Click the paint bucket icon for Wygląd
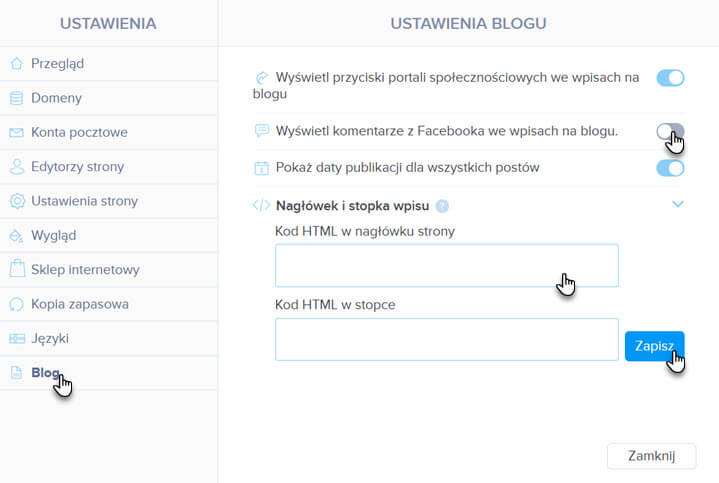The image size is (719, 483). [16, 235]
